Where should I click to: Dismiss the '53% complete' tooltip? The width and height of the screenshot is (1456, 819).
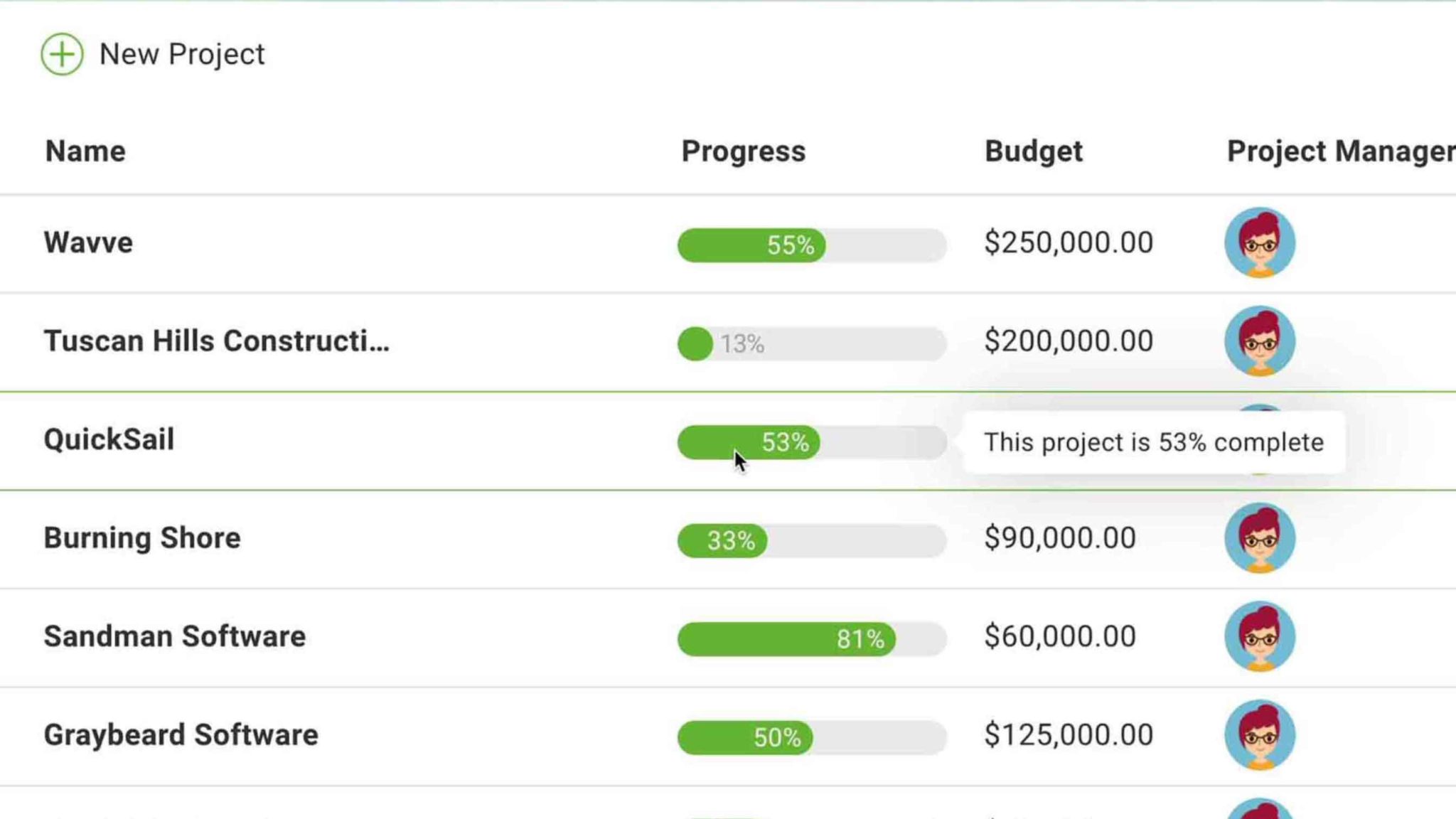coord(1153,442)
